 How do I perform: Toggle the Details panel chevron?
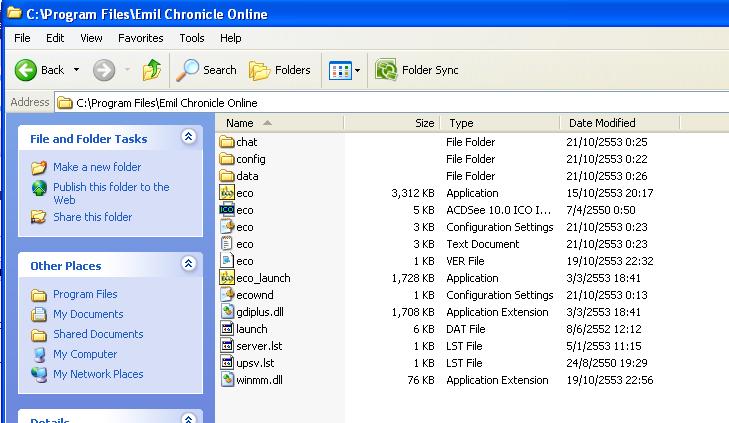188,417
